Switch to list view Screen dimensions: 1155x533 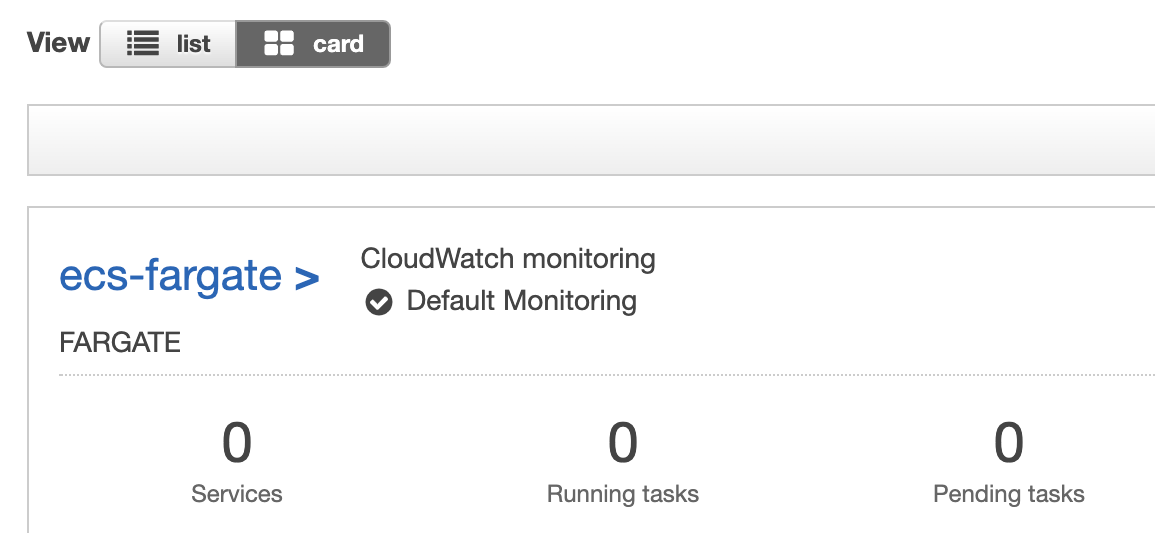tap(168, 44)
